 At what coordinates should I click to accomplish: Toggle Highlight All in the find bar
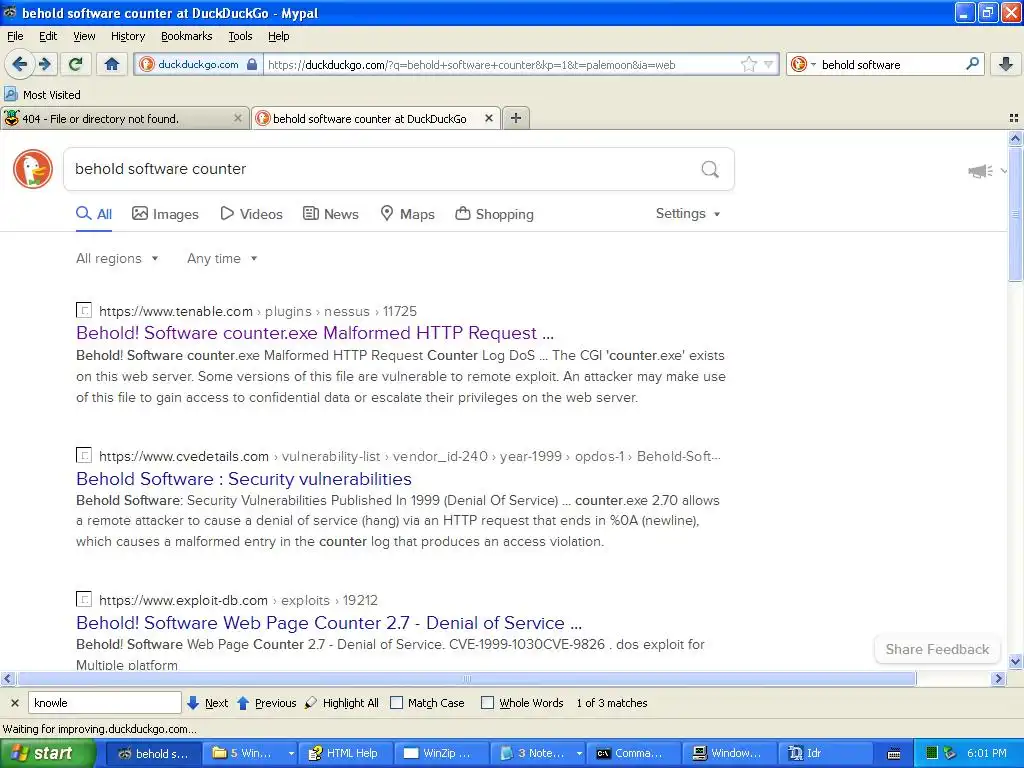coord(342,703)
